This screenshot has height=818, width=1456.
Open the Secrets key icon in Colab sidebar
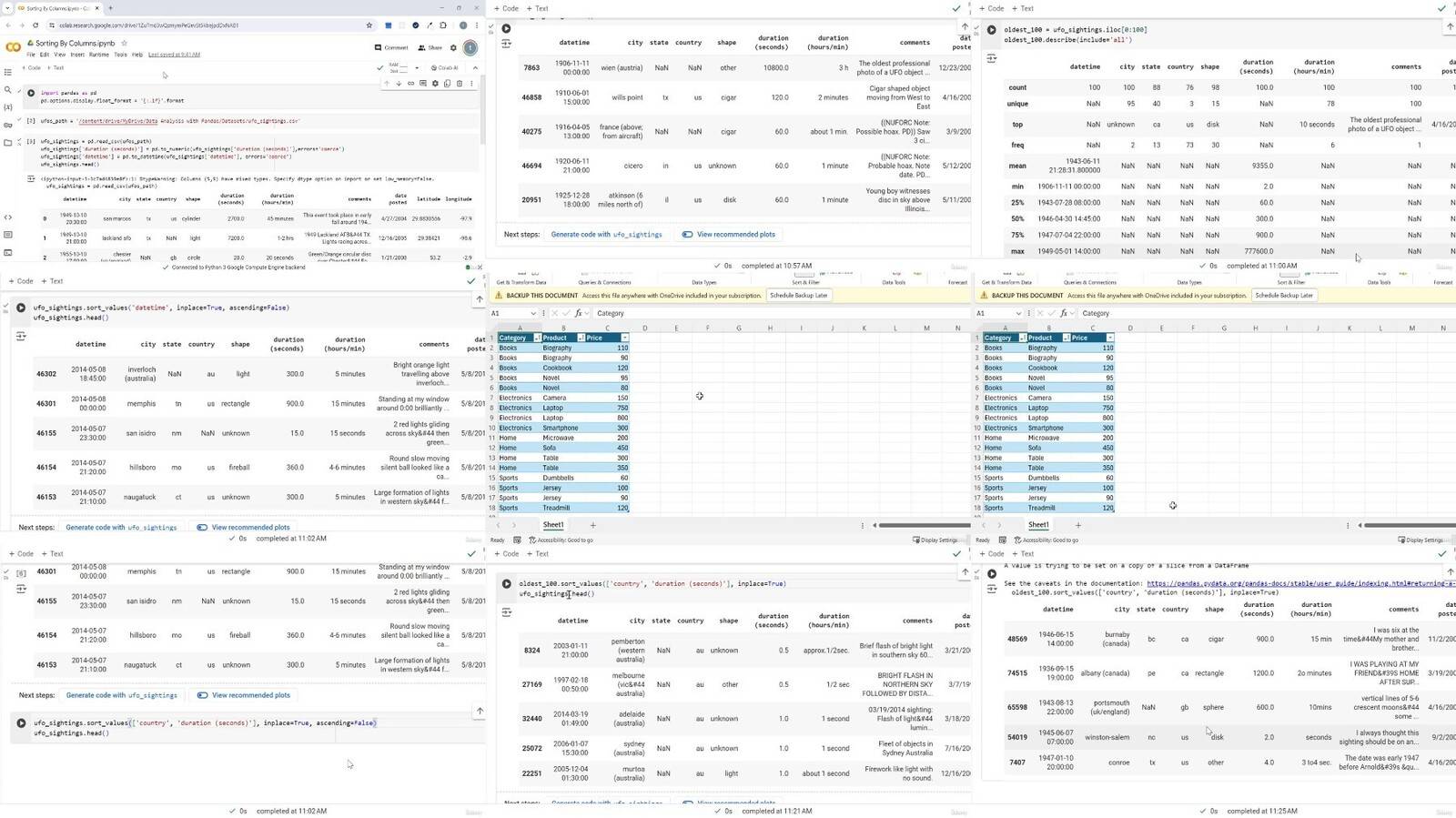click(8, 125)
